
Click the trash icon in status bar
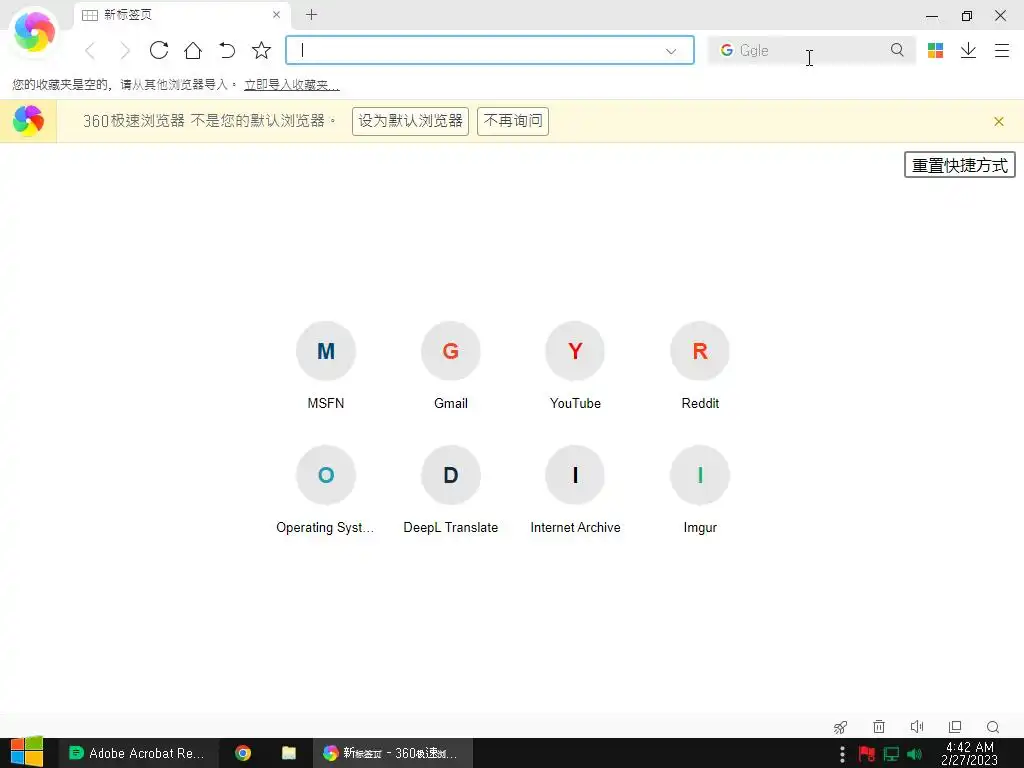click(879, 726)
